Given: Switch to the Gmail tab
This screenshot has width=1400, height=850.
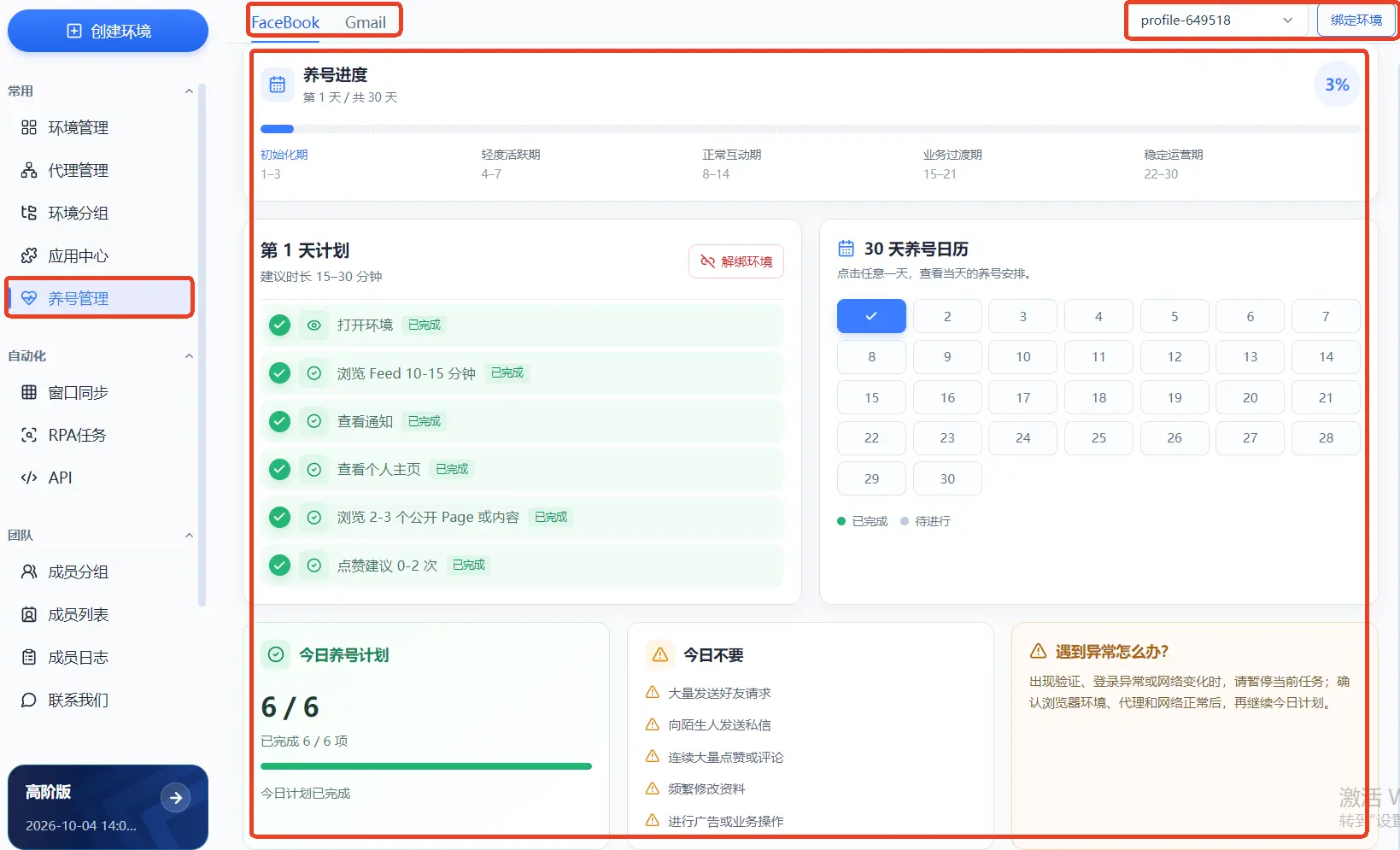Looking at the screenshot, I should point(366,23).
